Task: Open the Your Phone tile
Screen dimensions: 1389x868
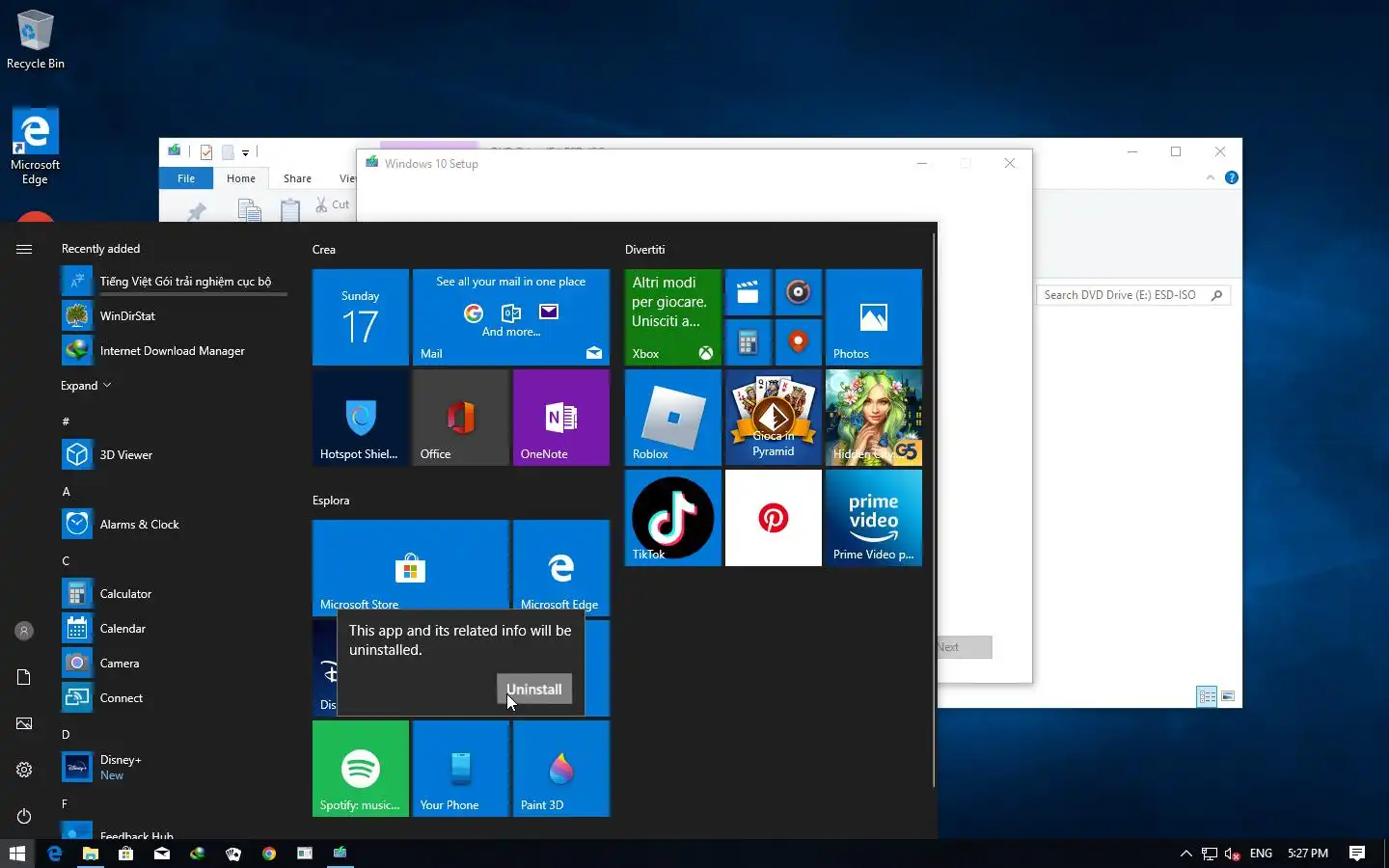Action: (461, 769)
